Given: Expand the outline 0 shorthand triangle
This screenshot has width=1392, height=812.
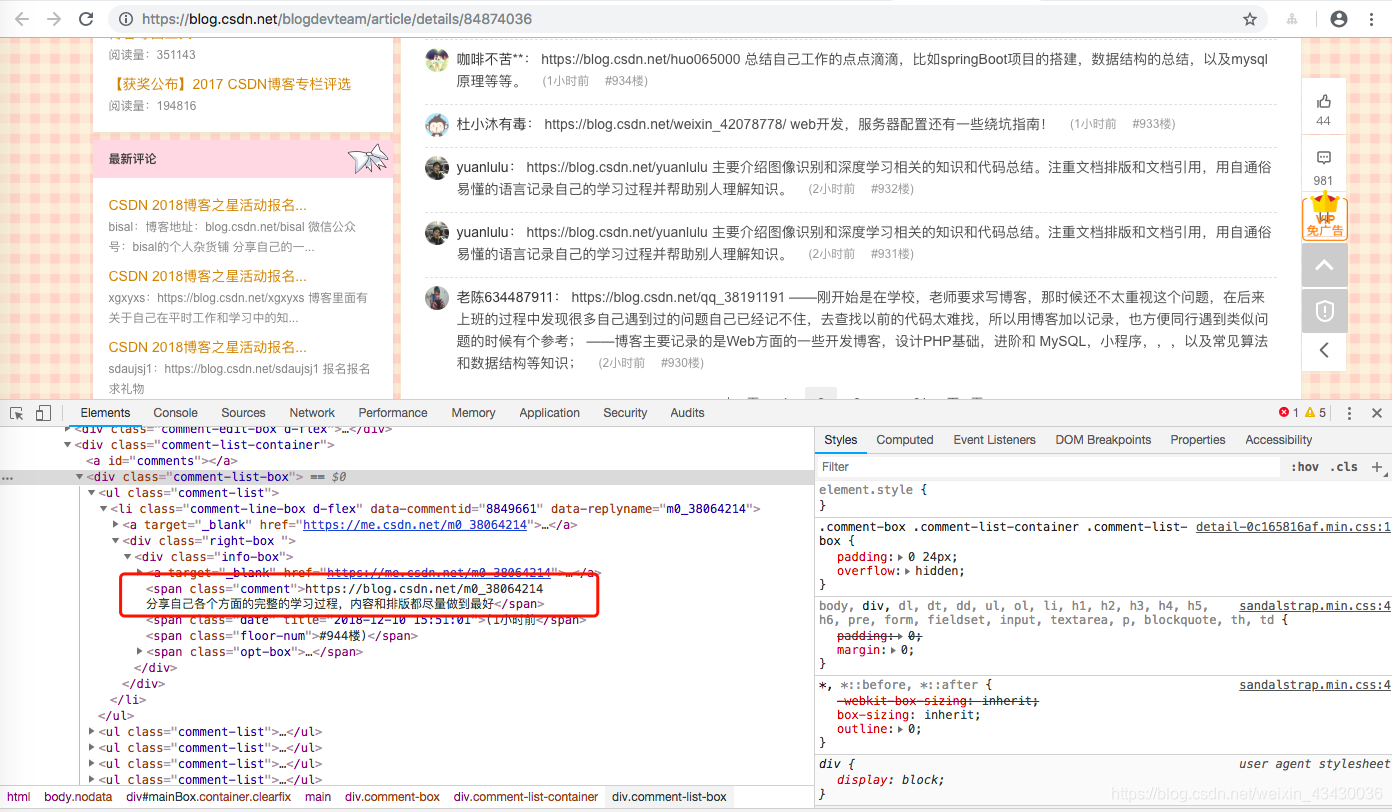Looking at the screenshot, I should pos(899,730).
